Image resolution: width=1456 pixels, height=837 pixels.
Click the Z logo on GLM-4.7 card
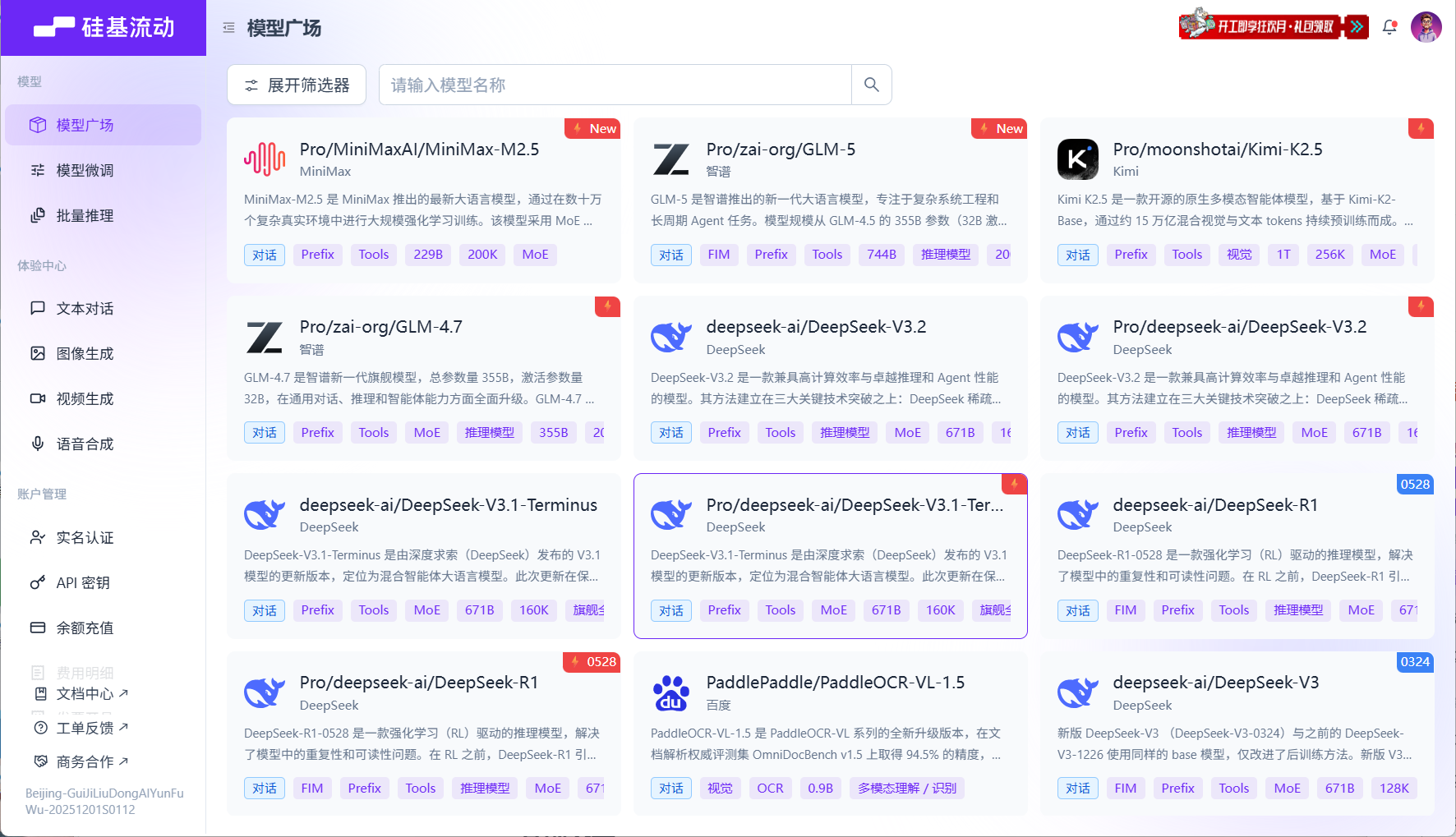point(265,338)
